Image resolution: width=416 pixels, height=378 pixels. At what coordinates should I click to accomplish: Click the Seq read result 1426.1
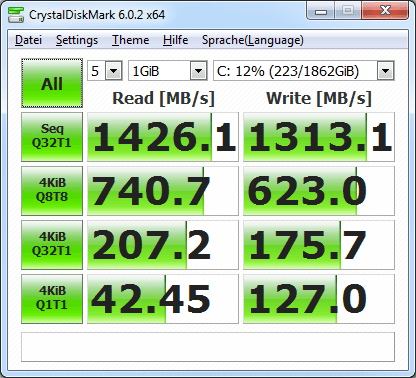(x=163, y=137)
